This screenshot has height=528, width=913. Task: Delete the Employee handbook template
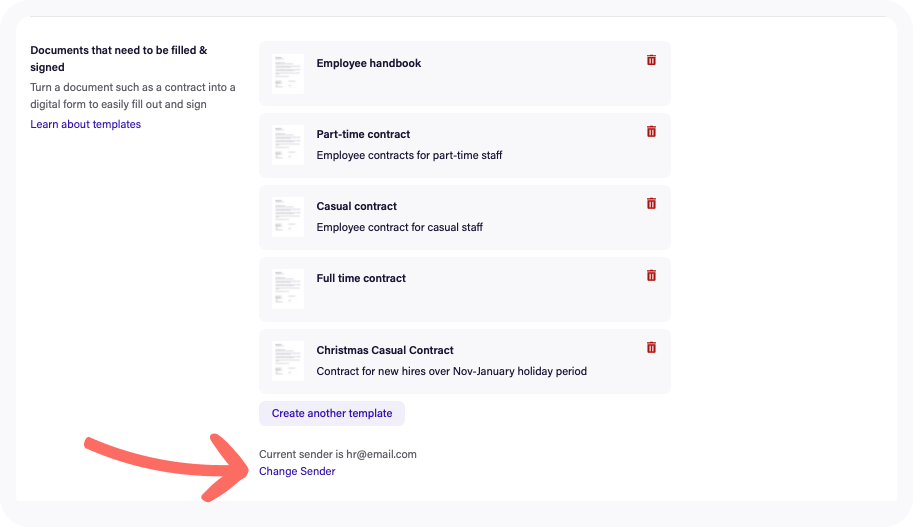coord(651,60)
